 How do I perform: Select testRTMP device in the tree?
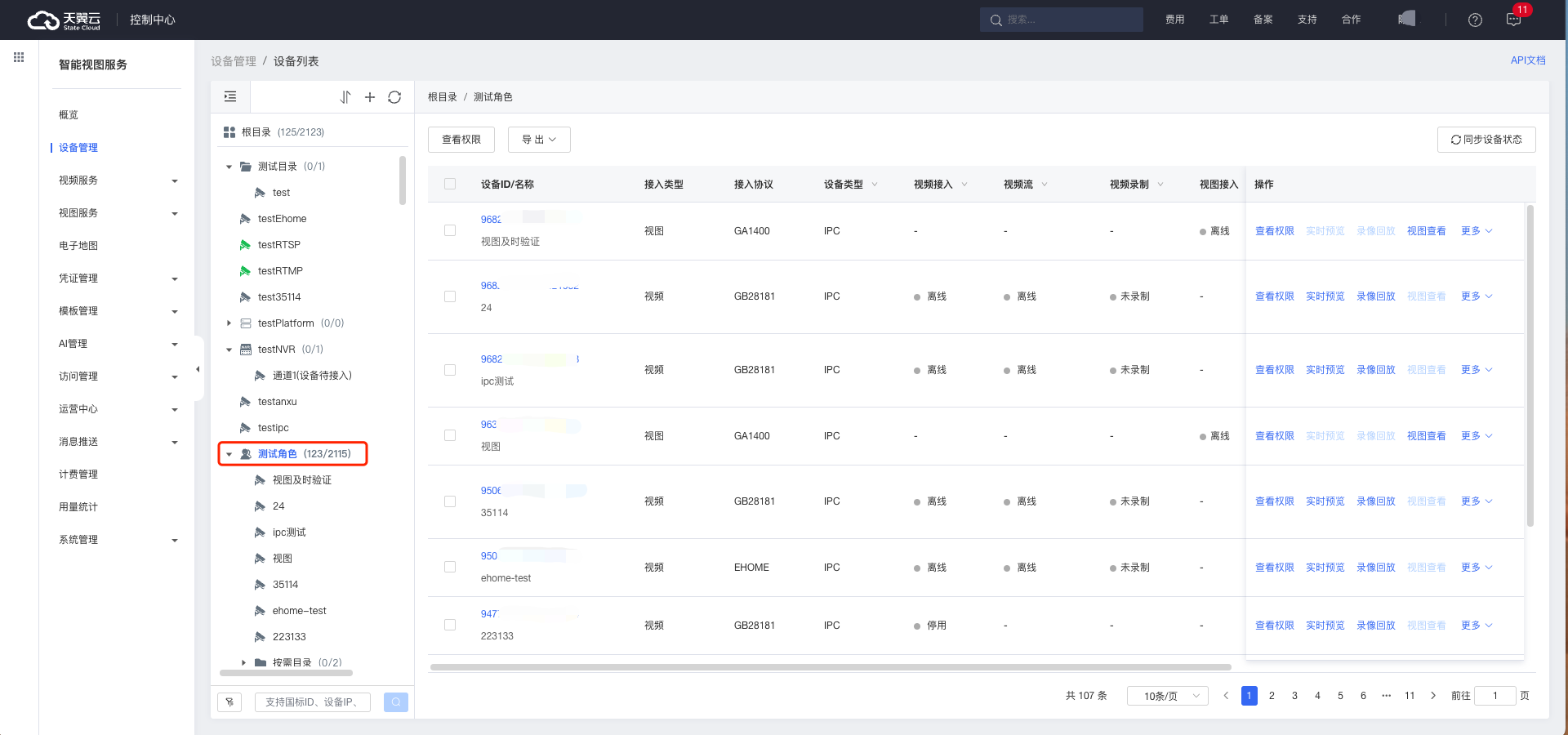[x=280, y=271]
